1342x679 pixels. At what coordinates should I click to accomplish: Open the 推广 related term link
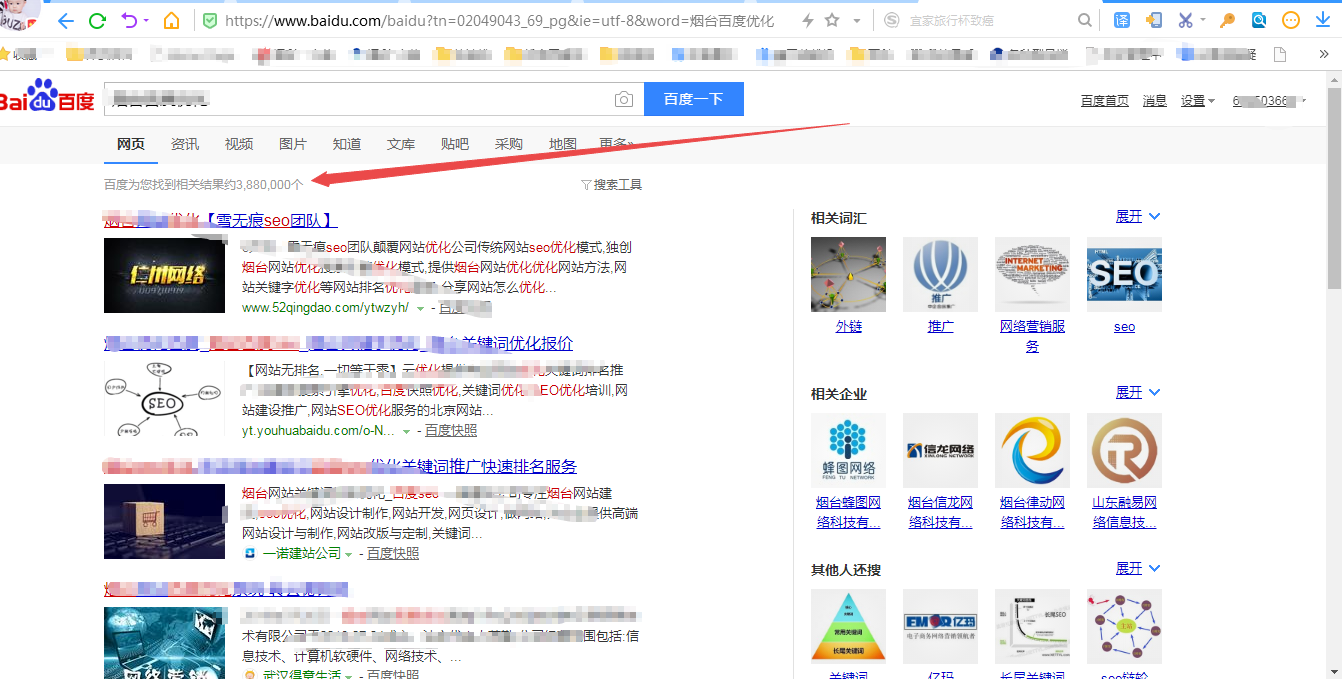(940, 326)
